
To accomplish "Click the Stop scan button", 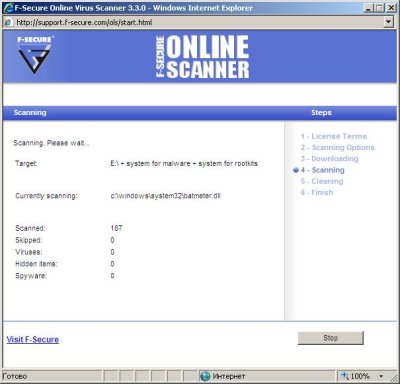I will point(330,338).
